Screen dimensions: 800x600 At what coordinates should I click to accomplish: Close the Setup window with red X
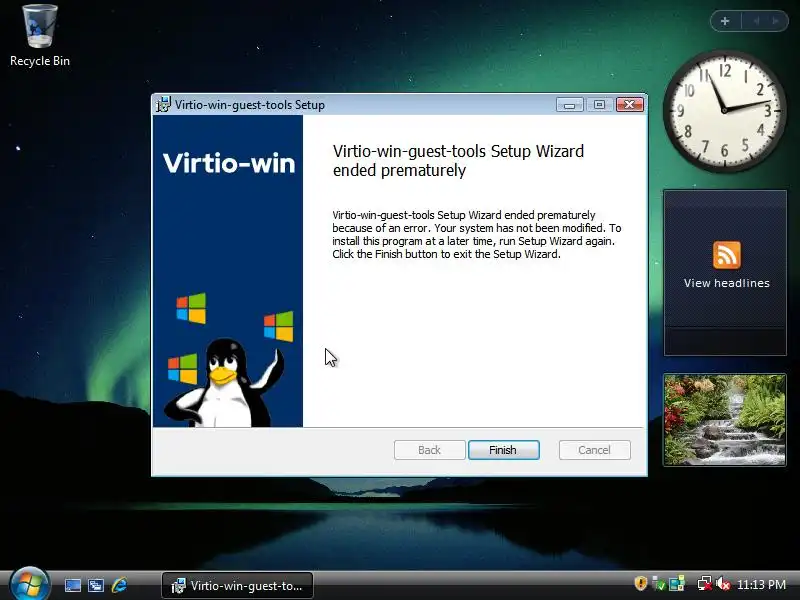(x=630, y=105)
